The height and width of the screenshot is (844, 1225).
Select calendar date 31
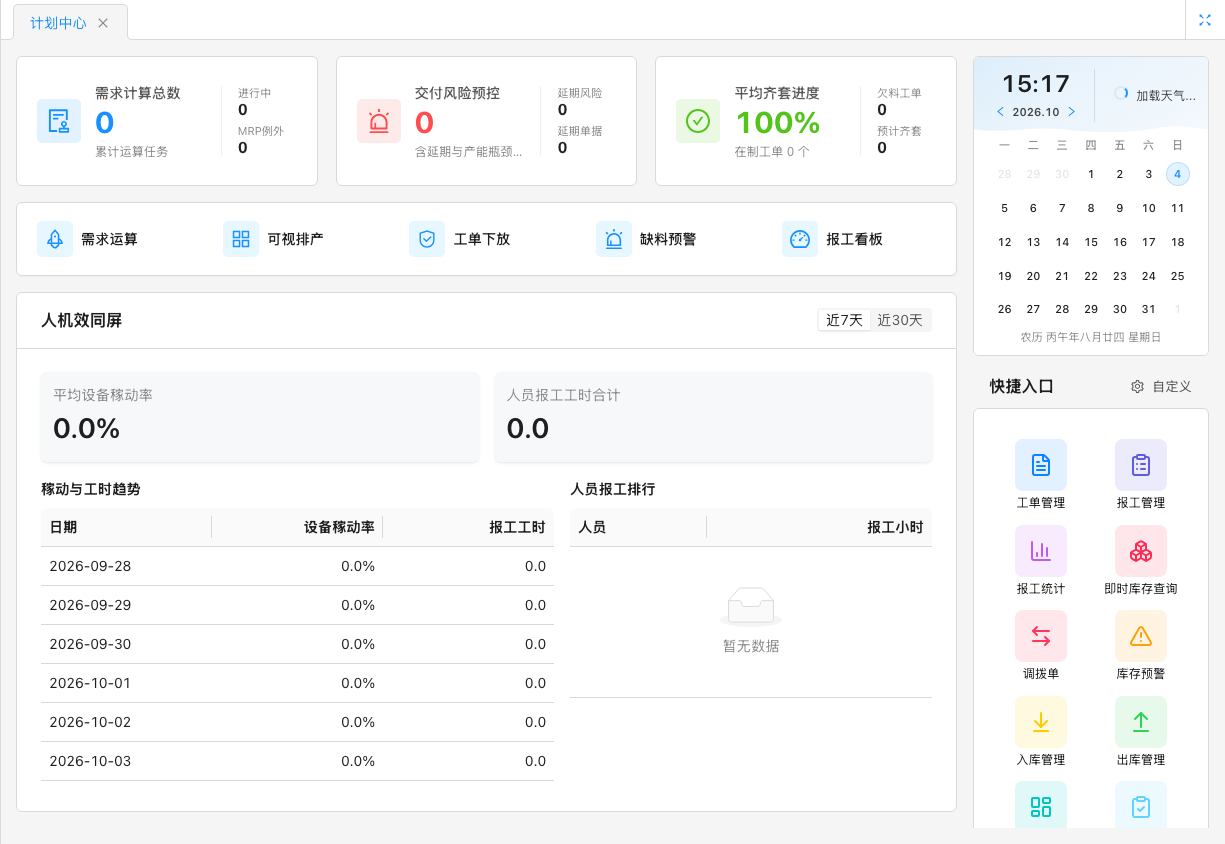pos(1149,309)
